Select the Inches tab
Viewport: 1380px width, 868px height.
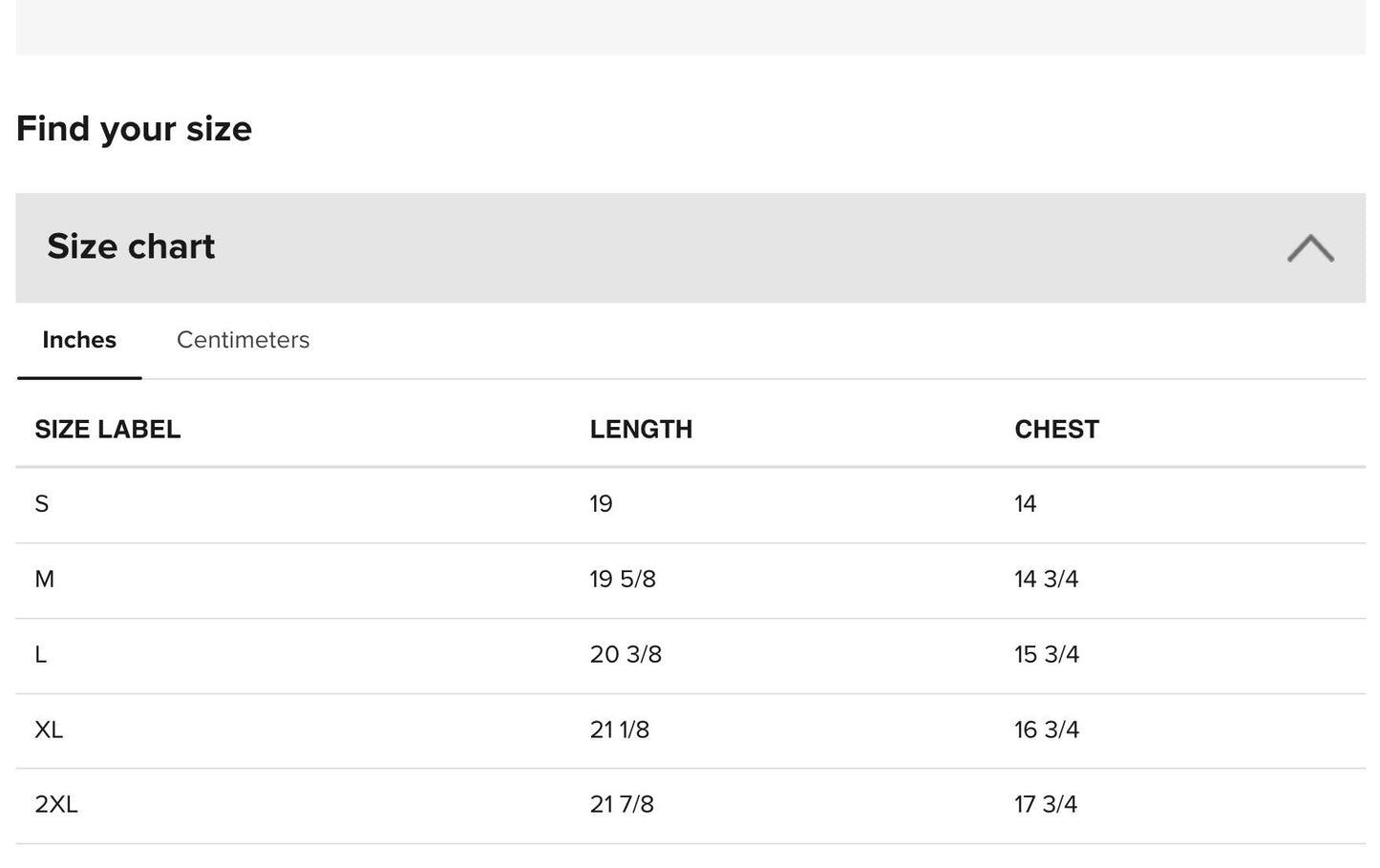[79, 340]
